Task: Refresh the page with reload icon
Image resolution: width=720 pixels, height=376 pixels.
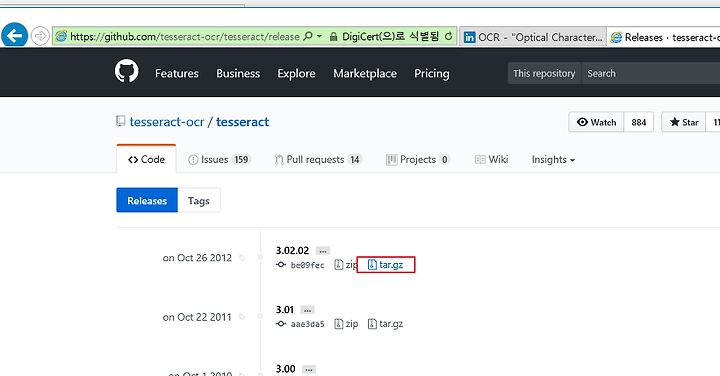Action: point(449,36)
